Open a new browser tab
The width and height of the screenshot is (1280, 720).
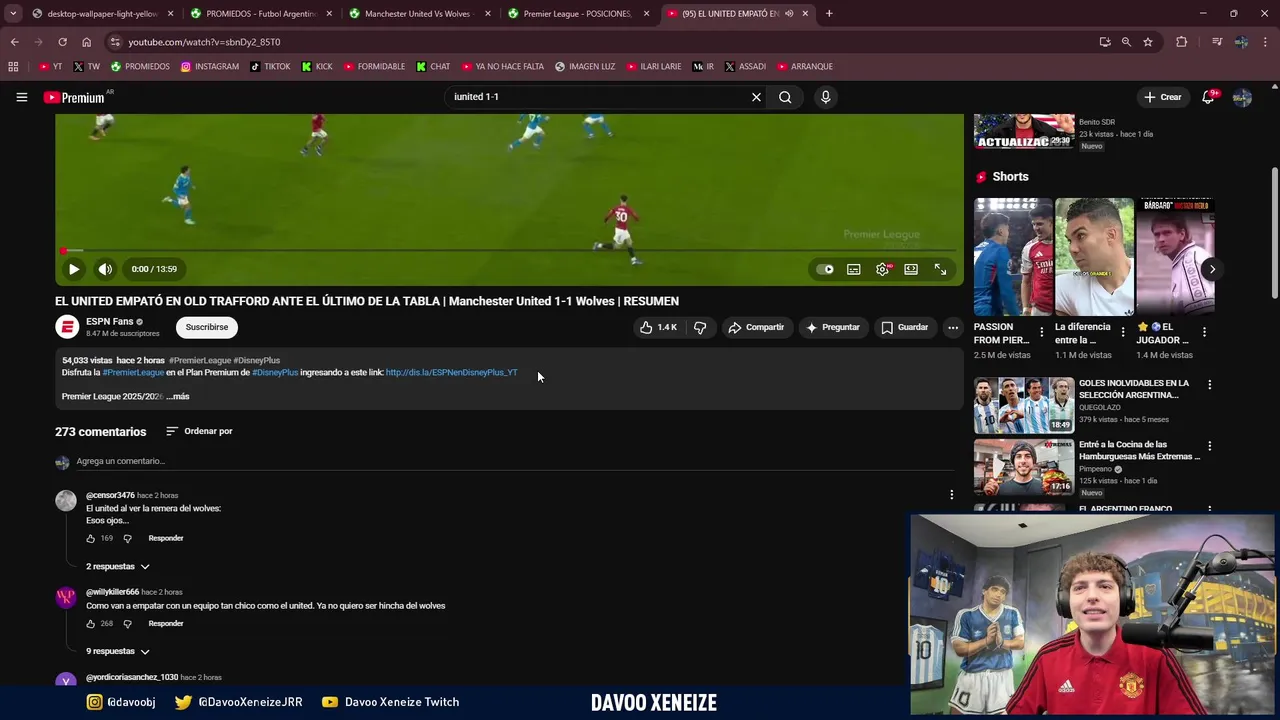pos(829,14)
